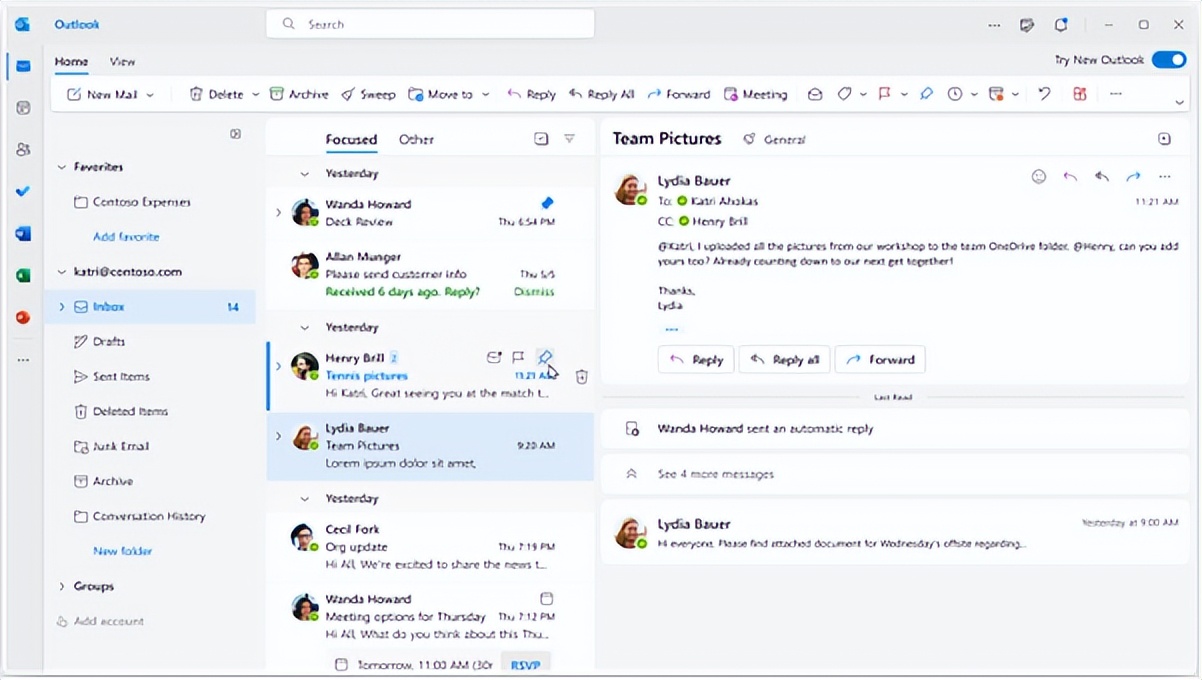Launch Excel from the app sidebar

point(22,274)
